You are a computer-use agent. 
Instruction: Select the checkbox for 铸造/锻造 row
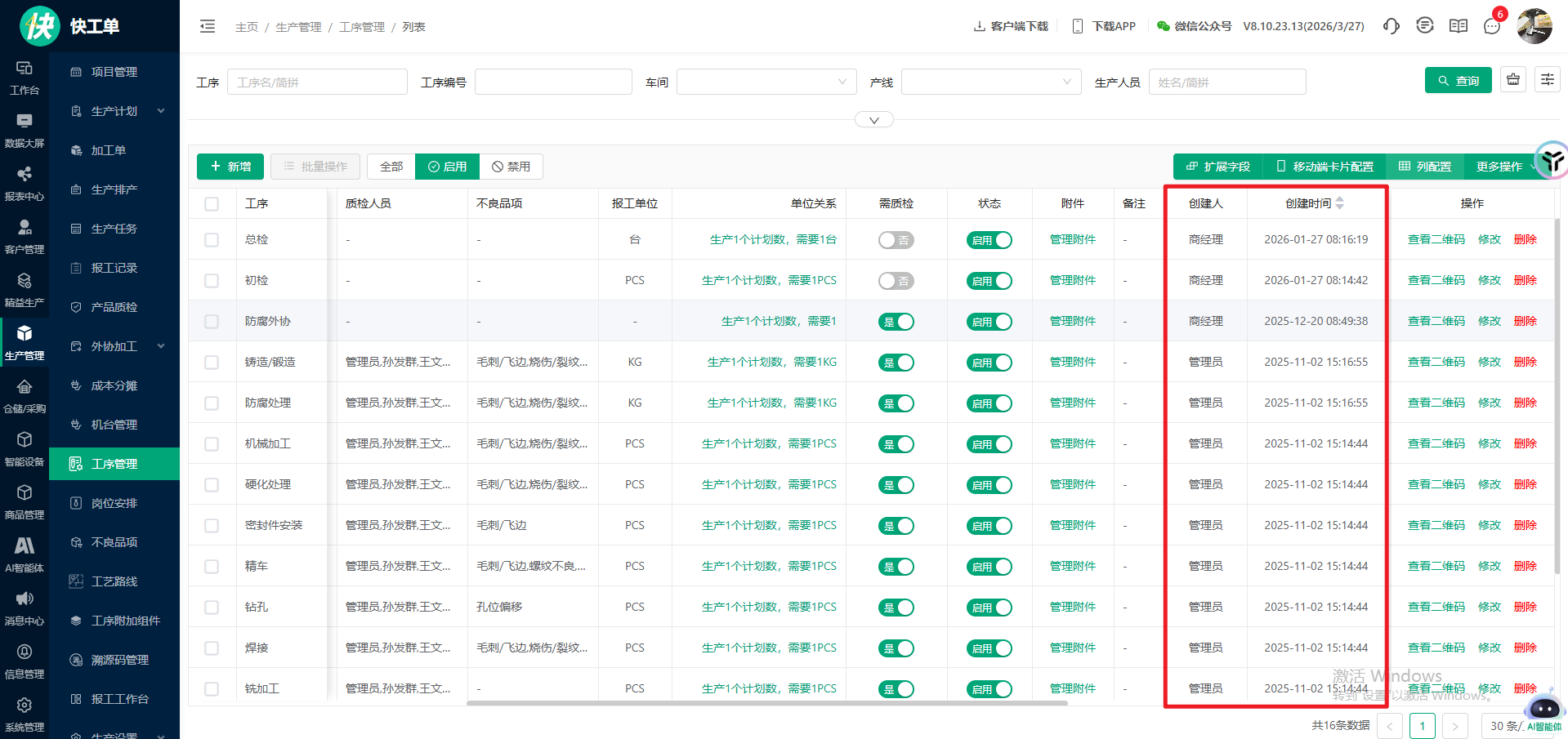coord(212,363)
